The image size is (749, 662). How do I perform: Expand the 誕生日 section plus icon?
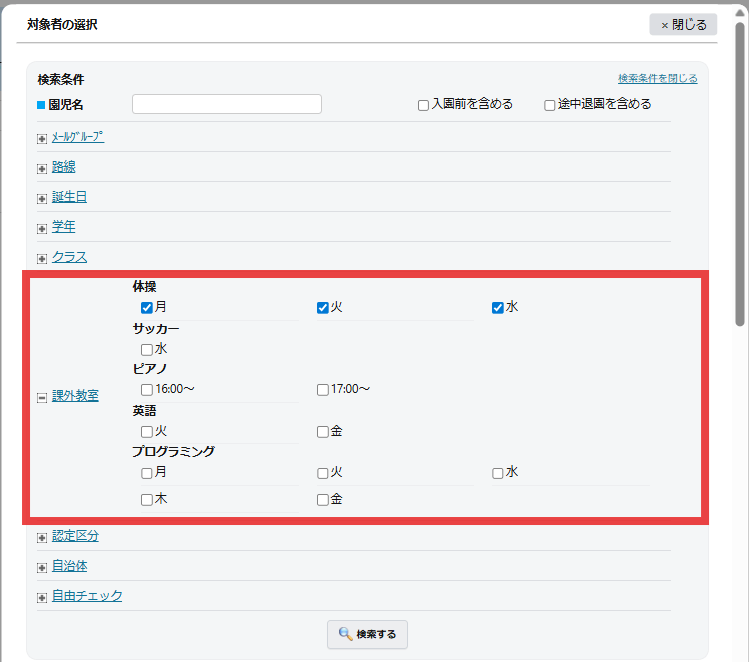click(x=42, y=199)
